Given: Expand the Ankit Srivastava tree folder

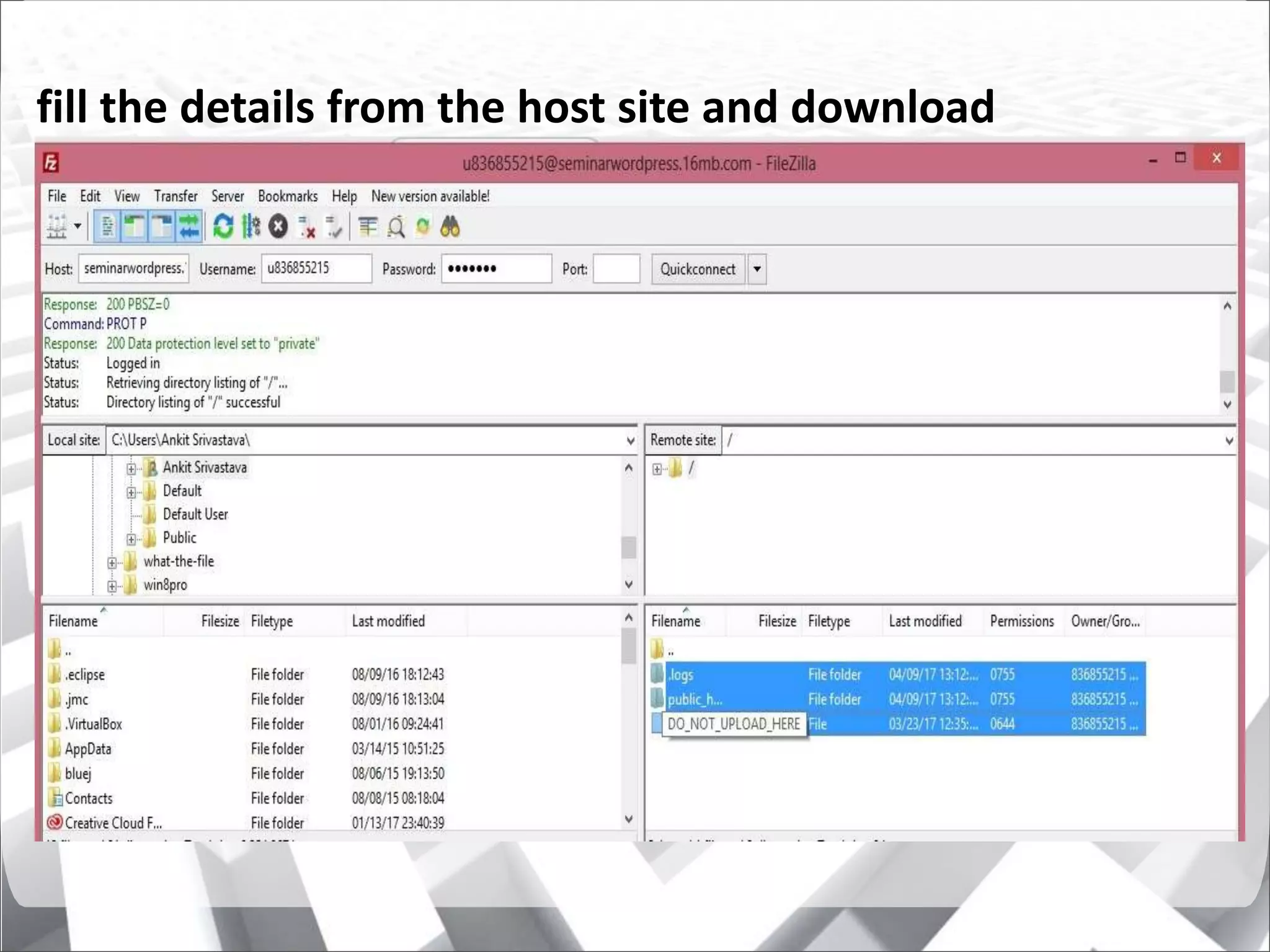Looking at the screenshot, I should (131, 469).
